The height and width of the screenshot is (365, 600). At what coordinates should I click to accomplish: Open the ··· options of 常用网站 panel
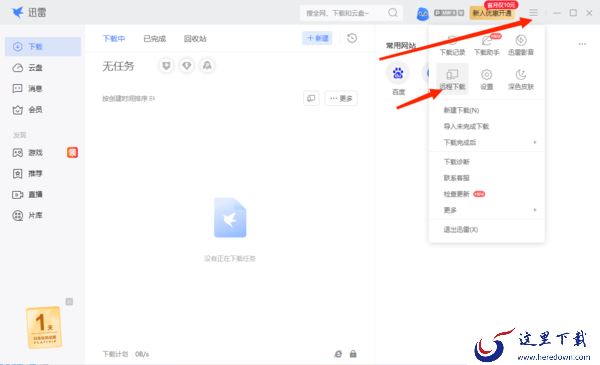[582, 44]
